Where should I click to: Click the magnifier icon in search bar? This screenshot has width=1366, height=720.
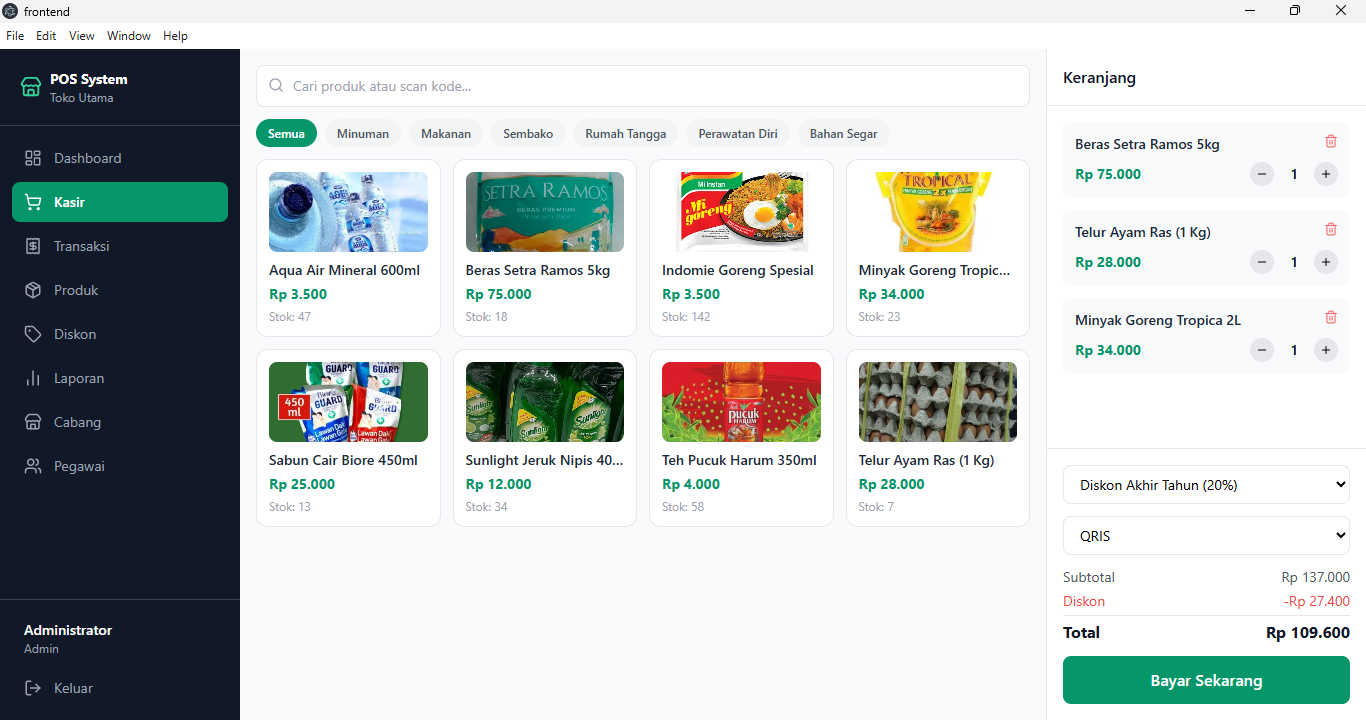277,86
